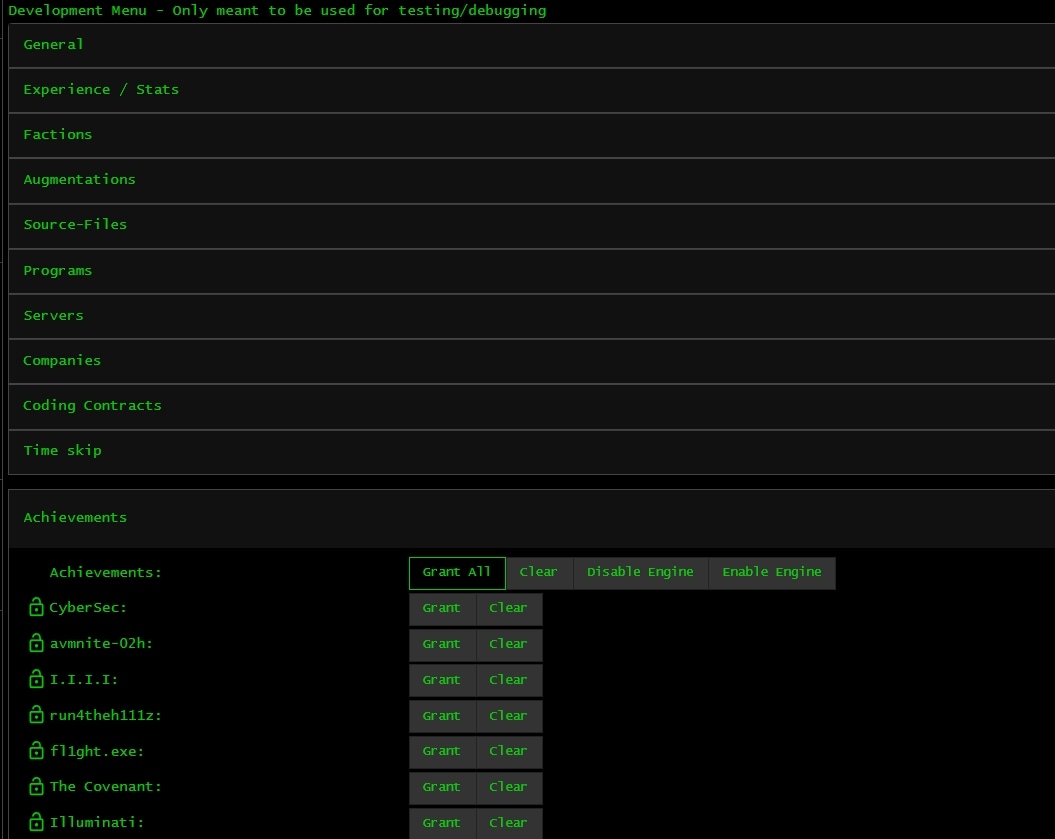Clear the I.I.I.I achievement
Image resolution: width=1055 pixels, height=839 pixels.
[x=509, y=680]
